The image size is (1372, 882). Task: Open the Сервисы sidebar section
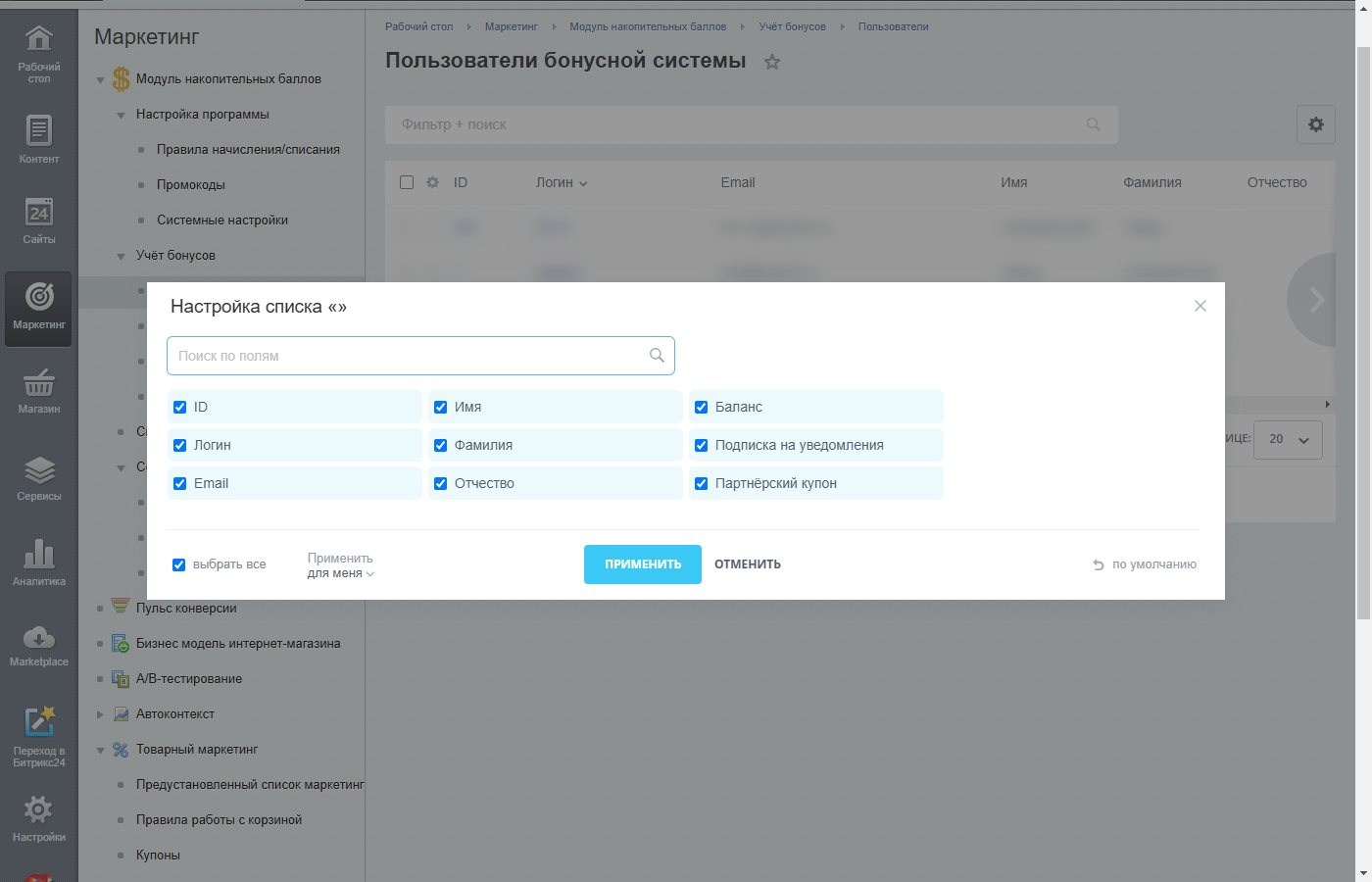(x=39, y=478)
